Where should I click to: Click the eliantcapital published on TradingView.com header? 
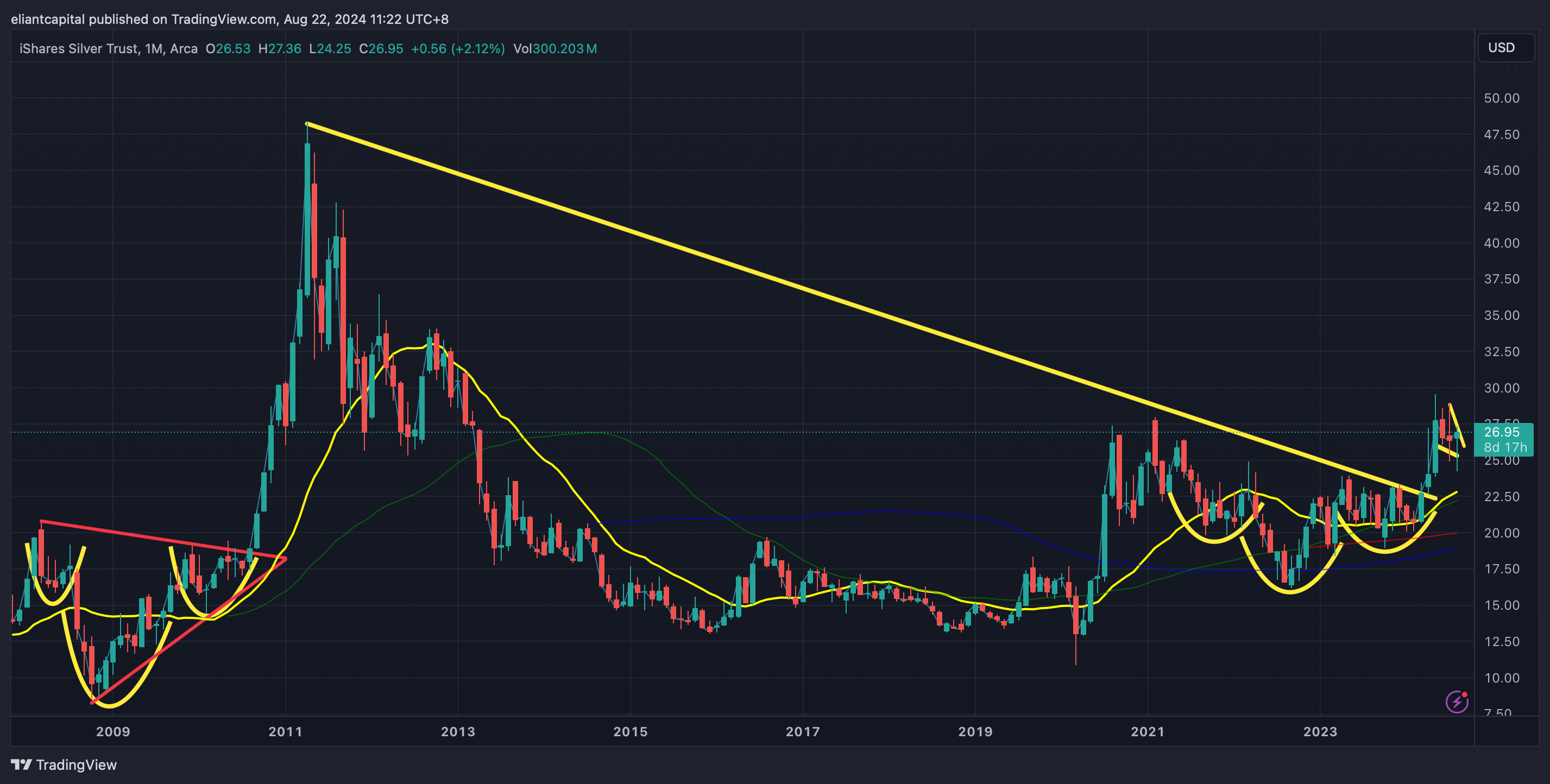[x=229, y=19]
